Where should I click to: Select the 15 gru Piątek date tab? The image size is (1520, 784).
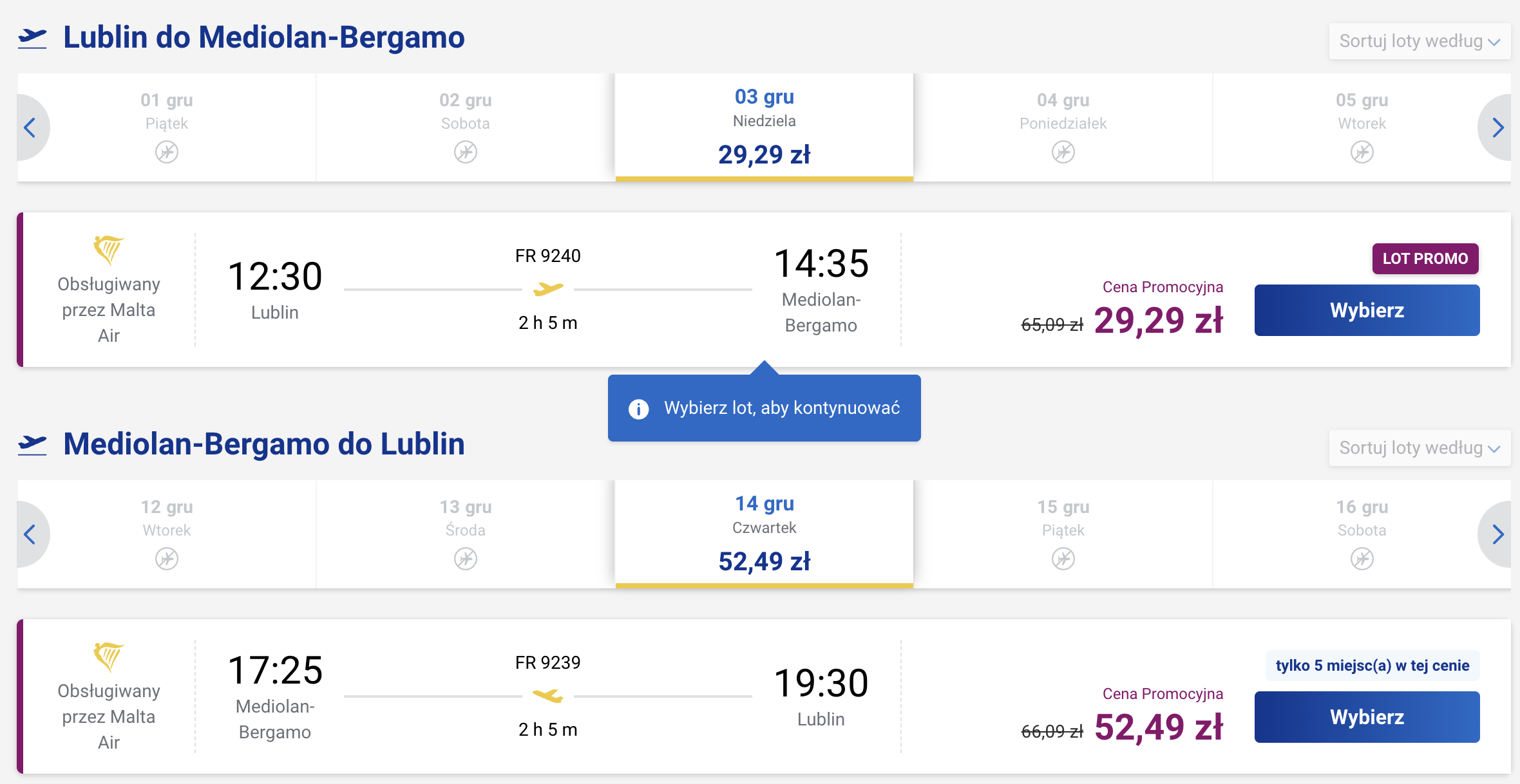(x=1063, y=534)
